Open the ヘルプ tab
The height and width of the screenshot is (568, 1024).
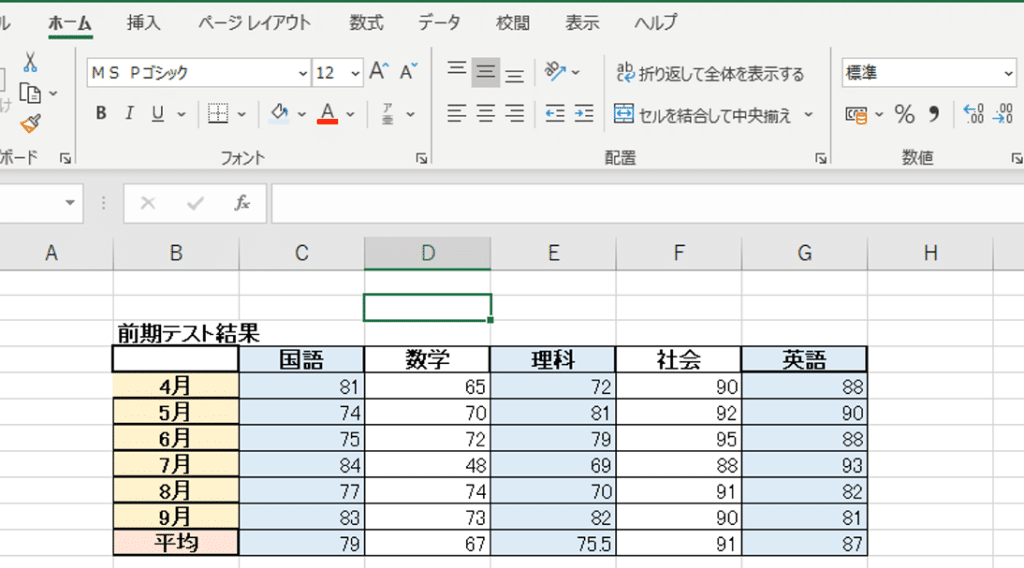click(656, 23)
